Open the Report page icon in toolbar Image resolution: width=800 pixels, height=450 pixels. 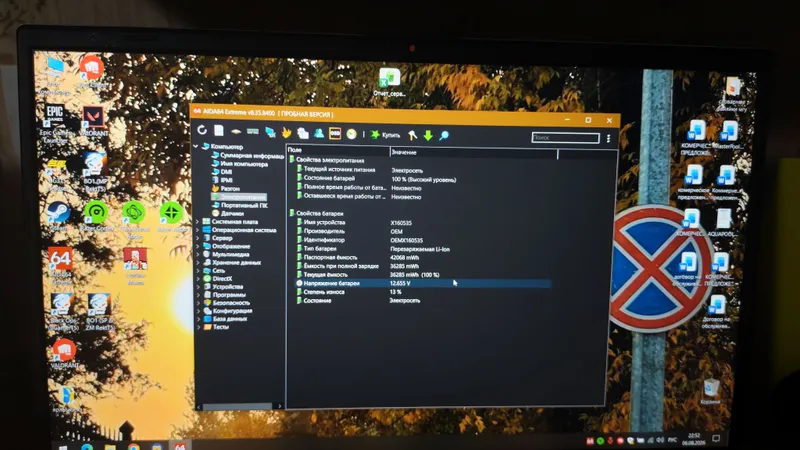pyautogui.click(x=219, y=131)
